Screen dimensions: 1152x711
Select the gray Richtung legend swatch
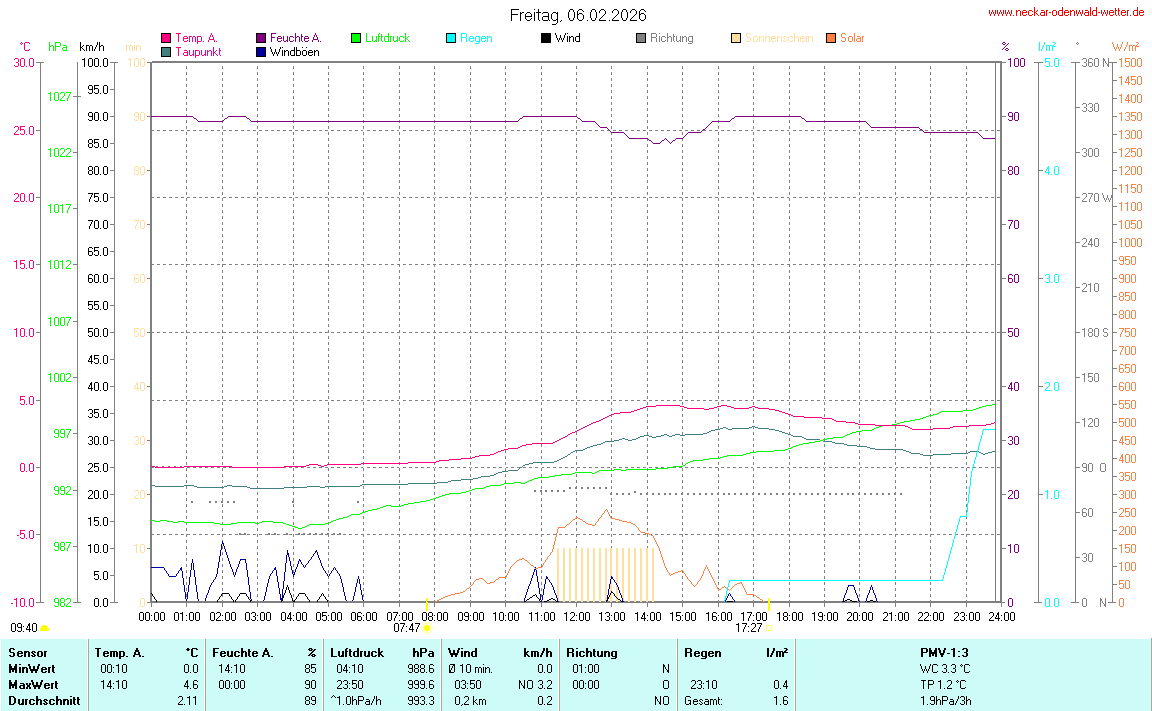coord(641,38)
